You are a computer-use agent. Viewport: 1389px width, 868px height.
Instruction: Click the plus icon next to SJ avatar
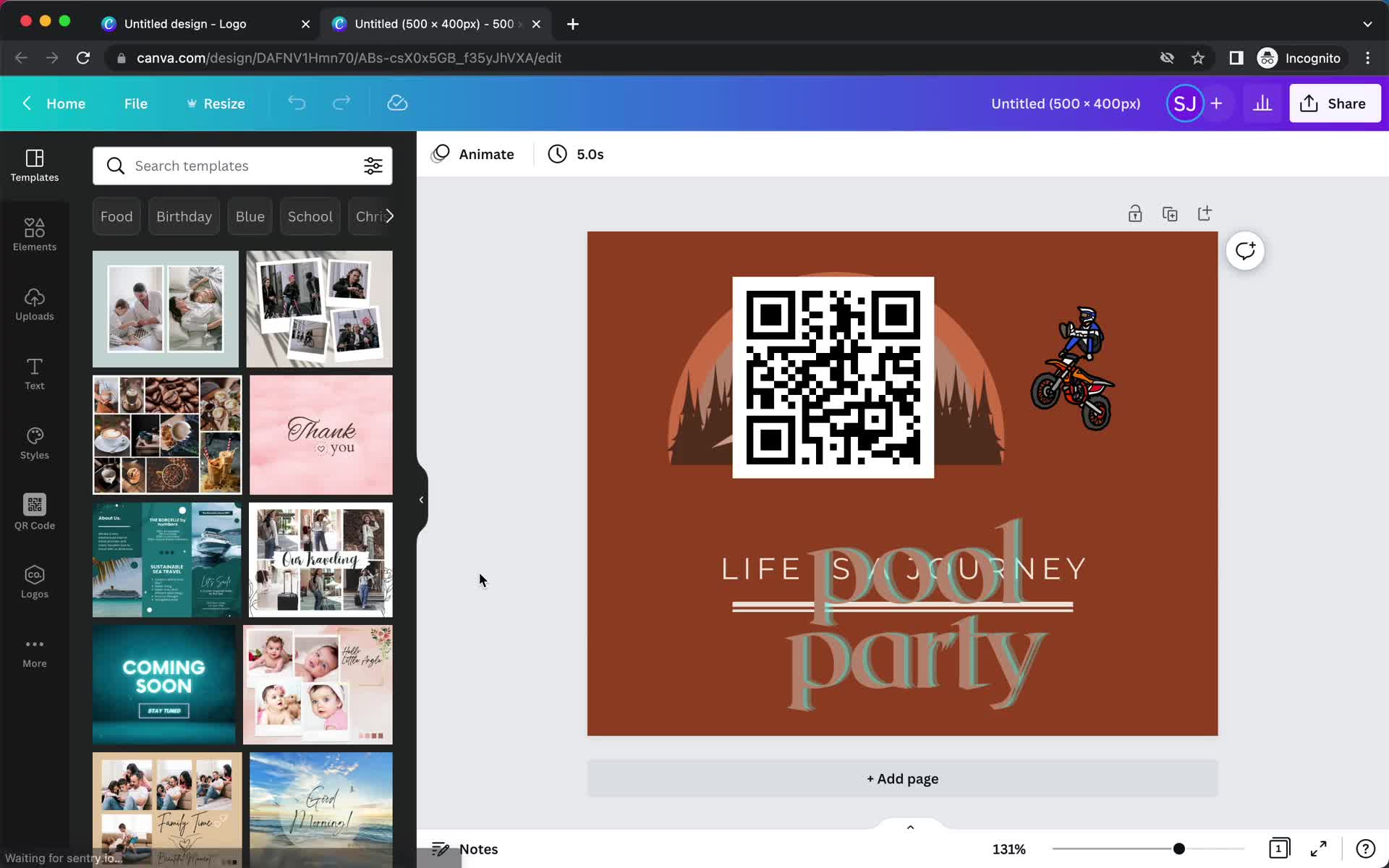click(x=1217, y=103)
